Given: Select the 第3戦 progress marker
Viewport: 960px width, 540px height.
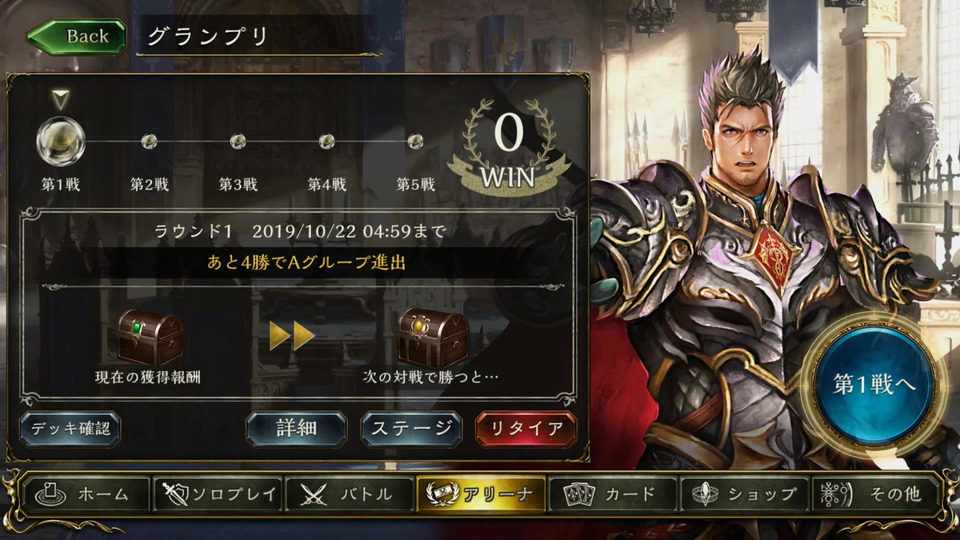Looking at the screenshot, I should [238, 142].
